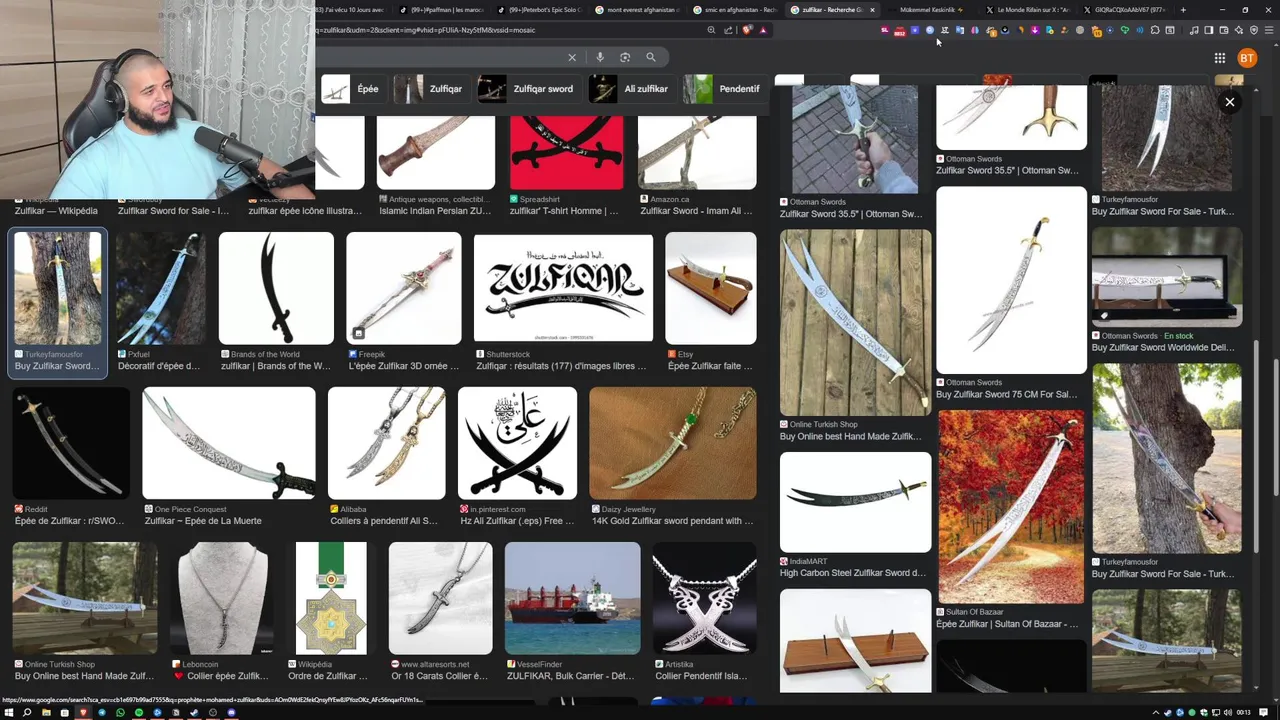Viewport: 1280px width, 720px height.
Task: Open the browser hamburger main menu
Action: (x=1270, y=30)
